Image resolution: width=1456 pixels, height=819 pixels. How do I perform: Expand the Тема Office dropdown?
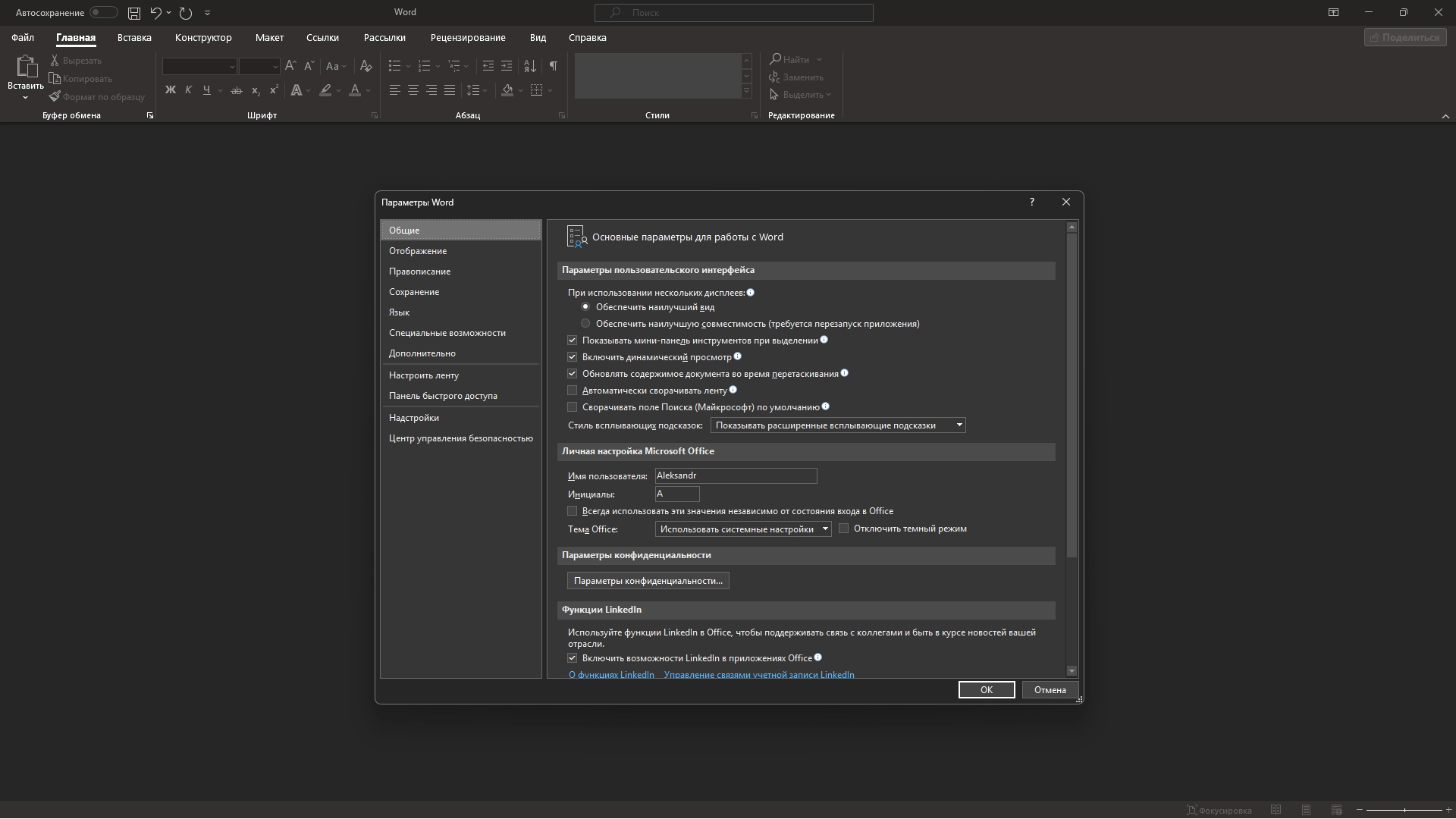(742, 529)
